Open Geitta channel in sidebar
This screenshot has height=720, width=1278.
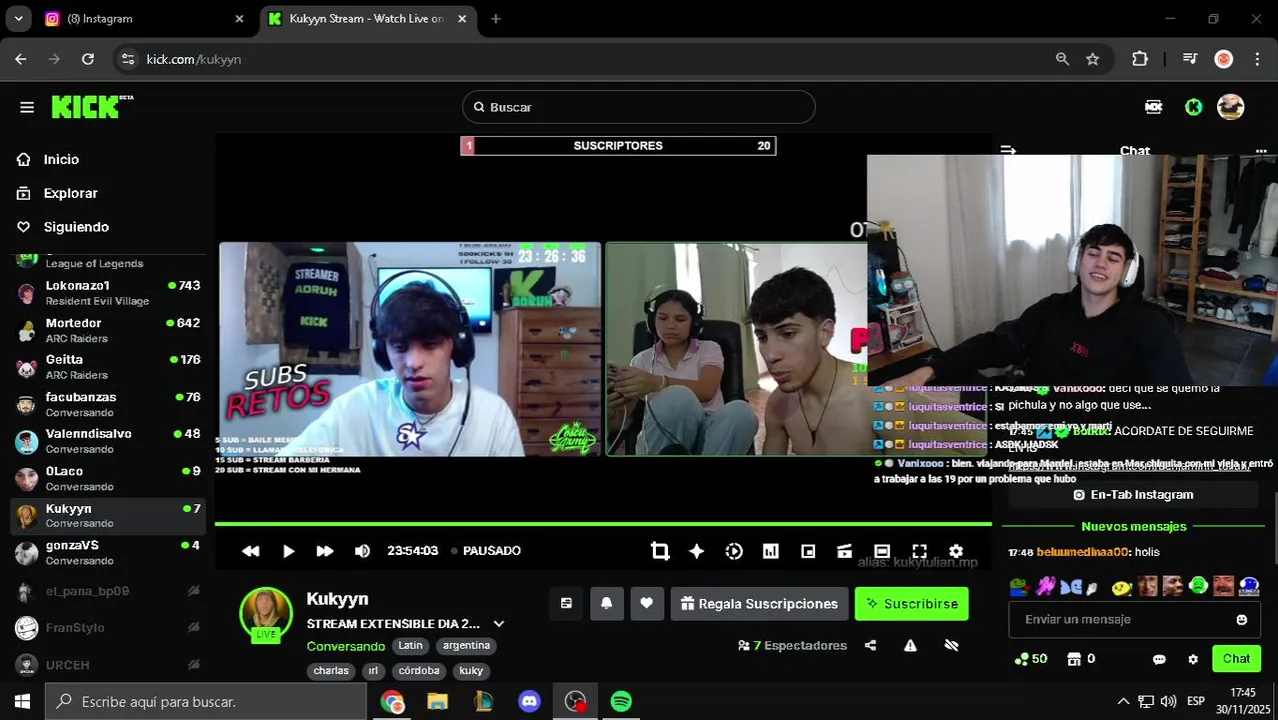[108, 367]
